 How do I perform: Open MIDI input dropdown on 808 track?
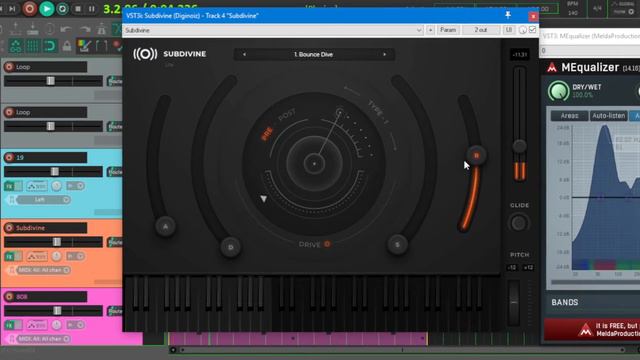tap(43, 339)
